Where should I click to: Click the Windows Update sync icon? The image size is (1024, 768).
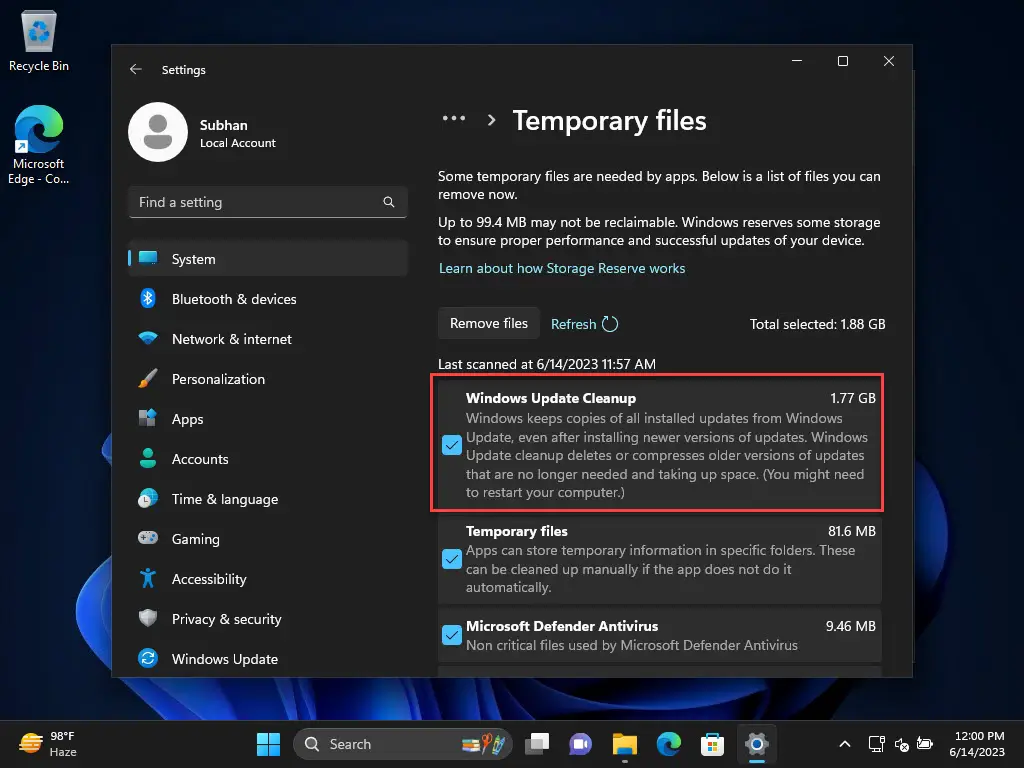tap(148, 658)
